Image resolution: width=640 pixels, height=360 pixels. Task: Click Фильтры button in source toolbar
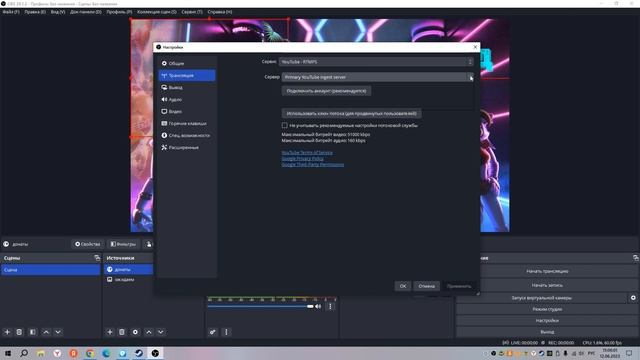pyautogui.click(x=123, y=244)
